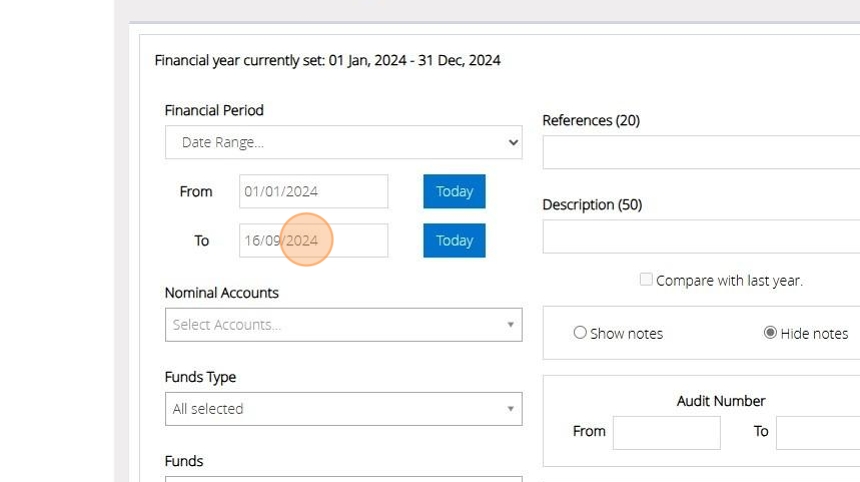The width and height of the screenshot is (860, 482).
Task: Enable Compare with last year checkbox
Action: click(x=646, y=280)
